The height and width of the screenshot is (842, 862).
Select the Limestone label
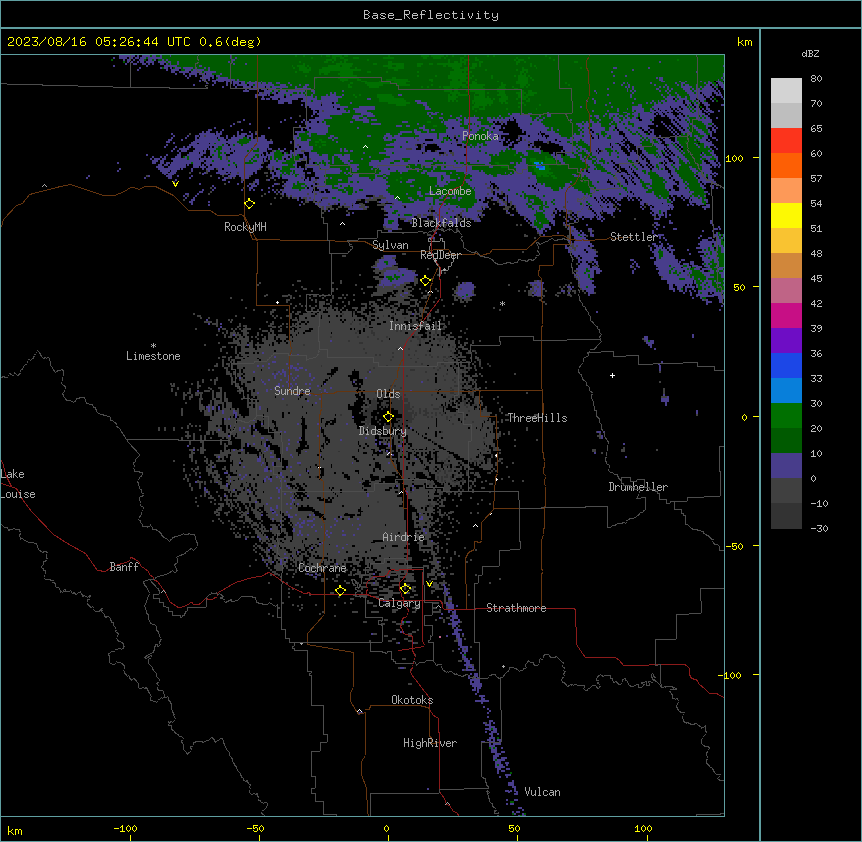[153, 356]
